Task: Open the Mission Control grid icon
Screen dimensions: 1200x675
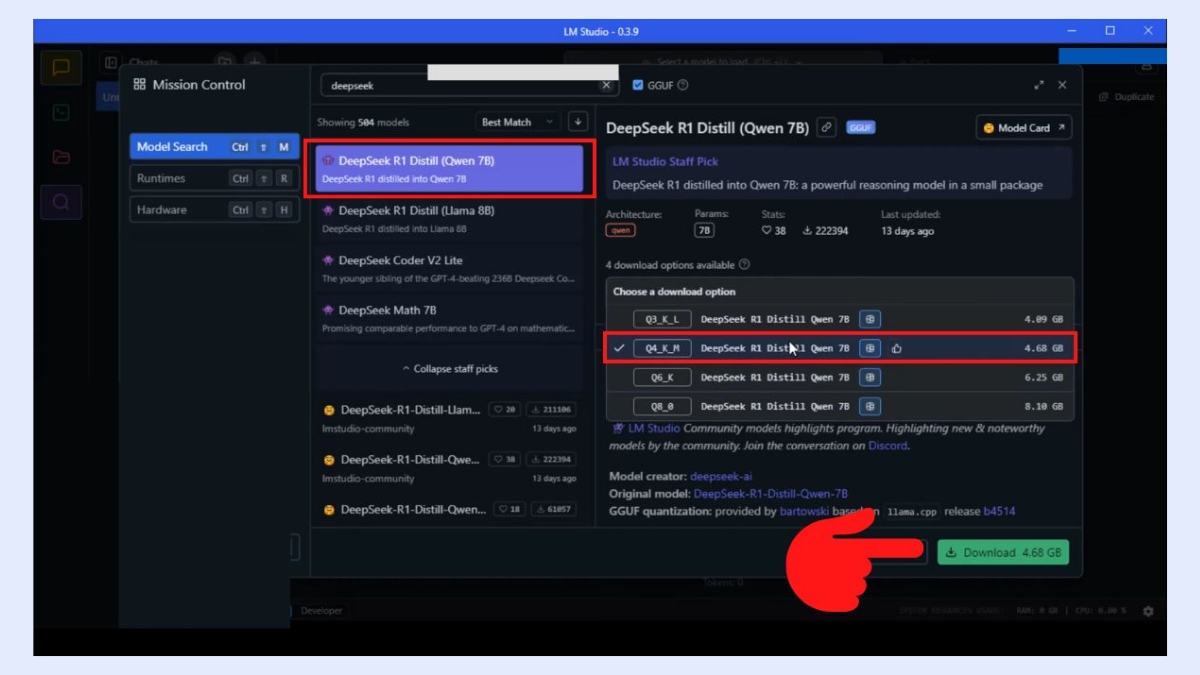Action: (139, 85)
